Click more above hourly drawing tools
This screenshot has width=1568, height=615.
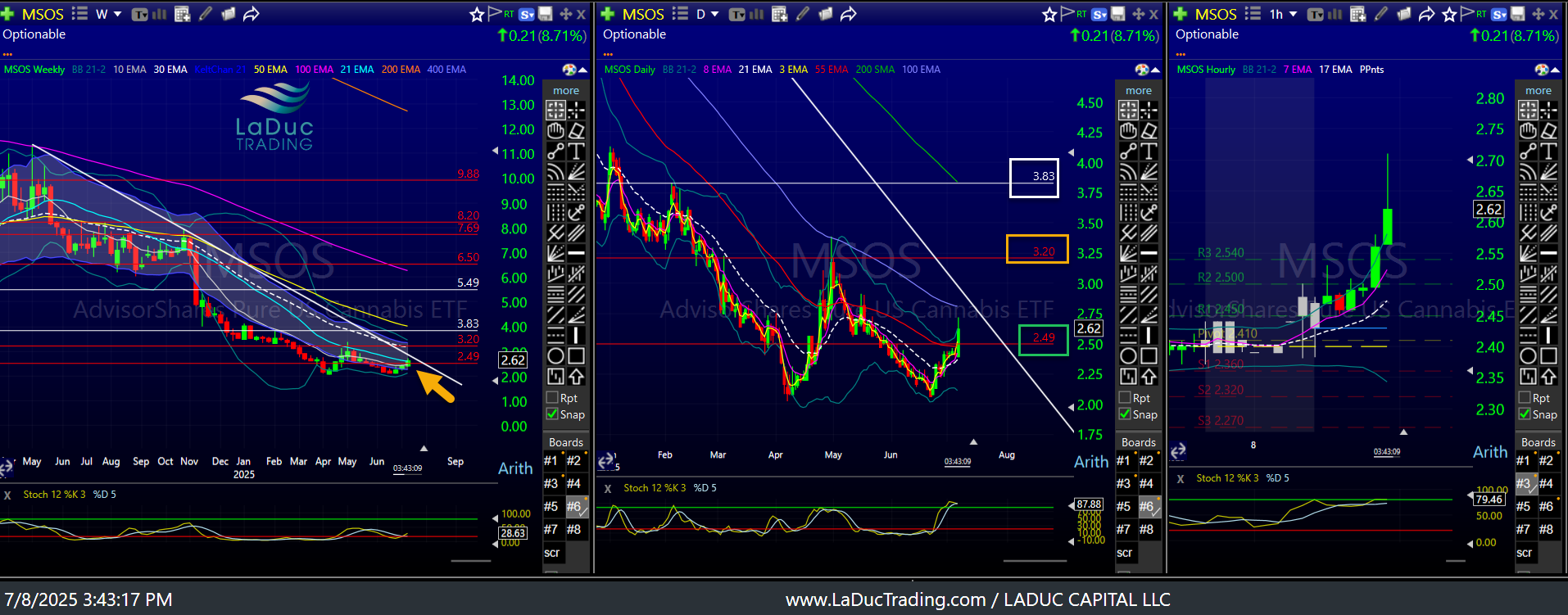(x=1539, y=90)
